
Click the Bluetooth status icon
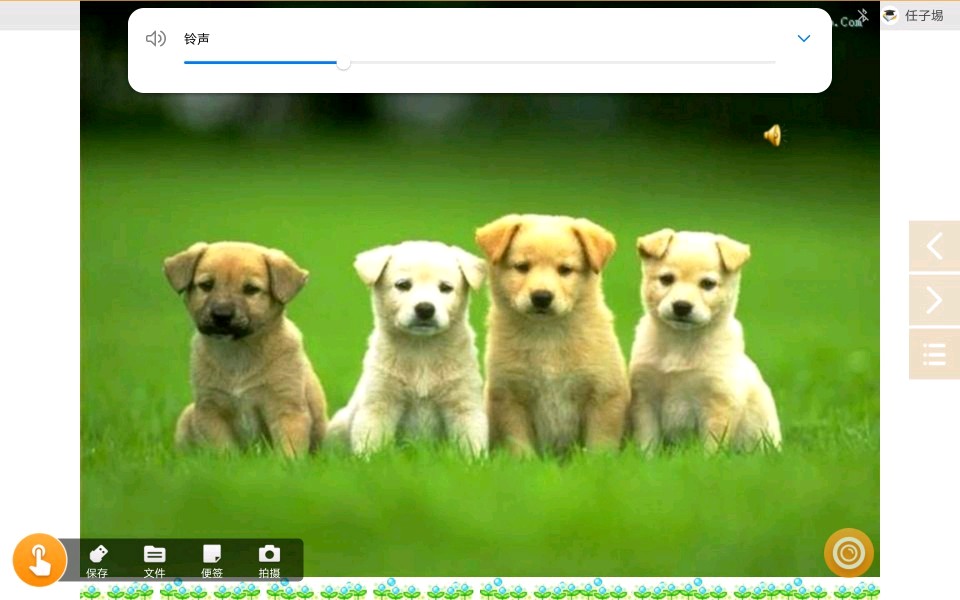(x=863, y=16)
